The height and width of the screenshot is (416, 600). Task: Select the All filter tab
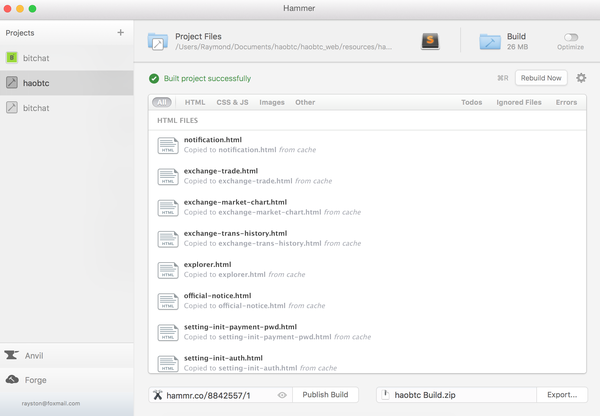click(162, 102)
